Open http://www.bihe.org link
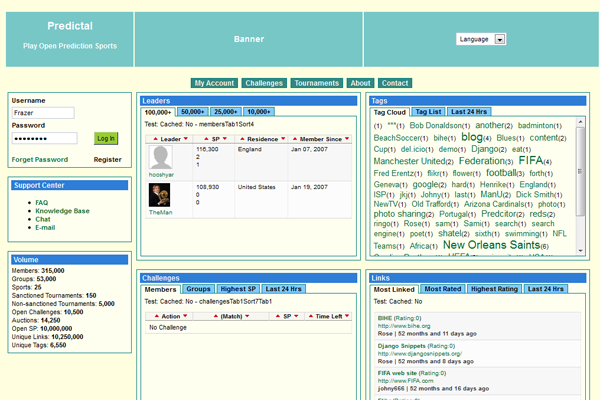Image resolution: width=600 pixels, height=400 pixels. click(x=404, y=326)
